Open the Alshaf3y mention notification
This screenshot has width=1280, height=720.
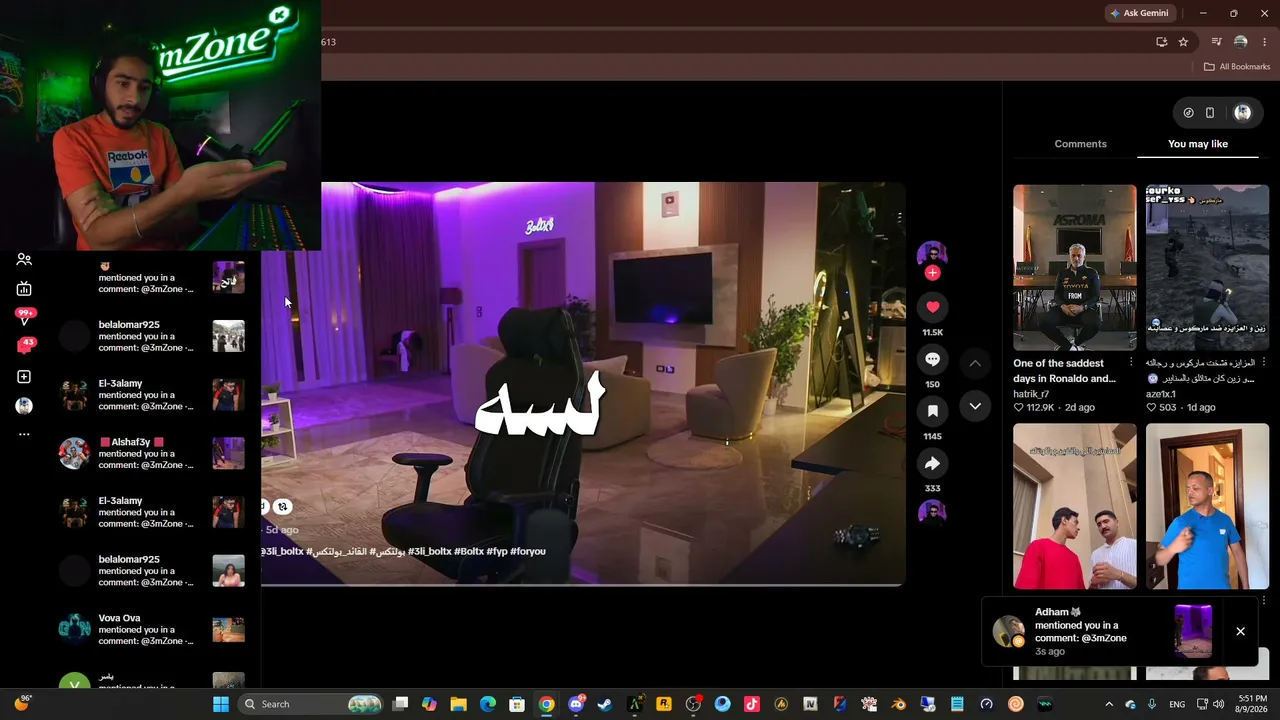(x=153, y=453)
